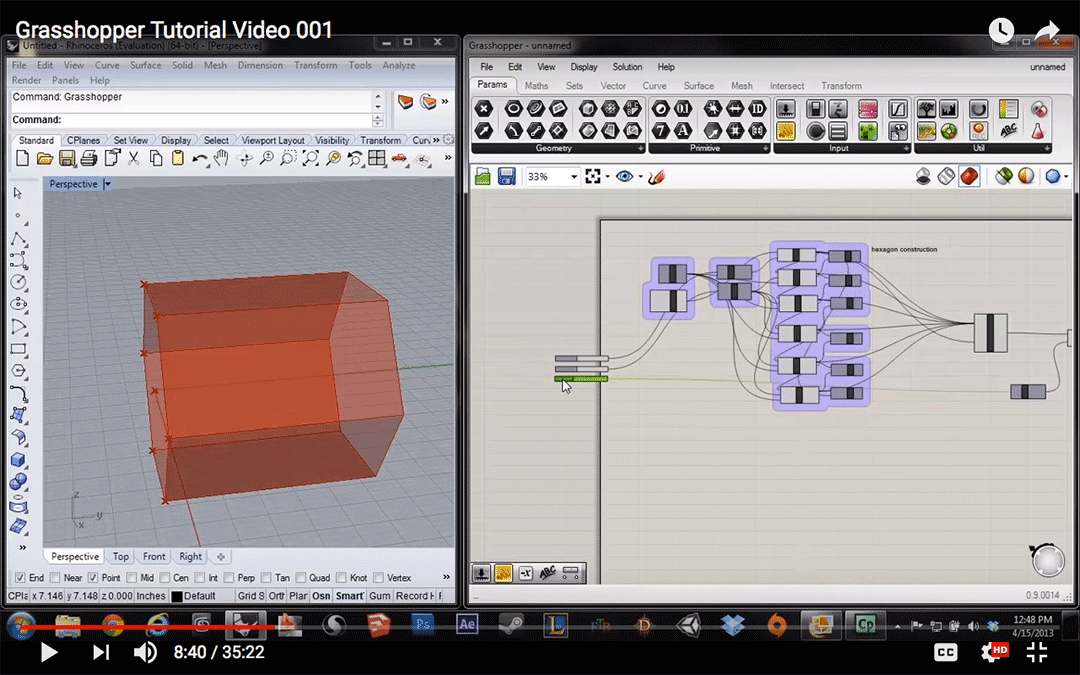The image size is (1080, 675).
Task: Select the Pan hand tool in Rhino
Action: (221, 159)
